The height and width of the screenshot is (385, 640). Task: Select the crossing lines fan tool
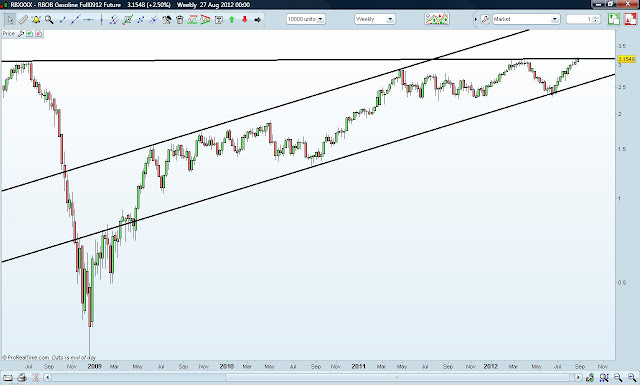tap(153, 20)
